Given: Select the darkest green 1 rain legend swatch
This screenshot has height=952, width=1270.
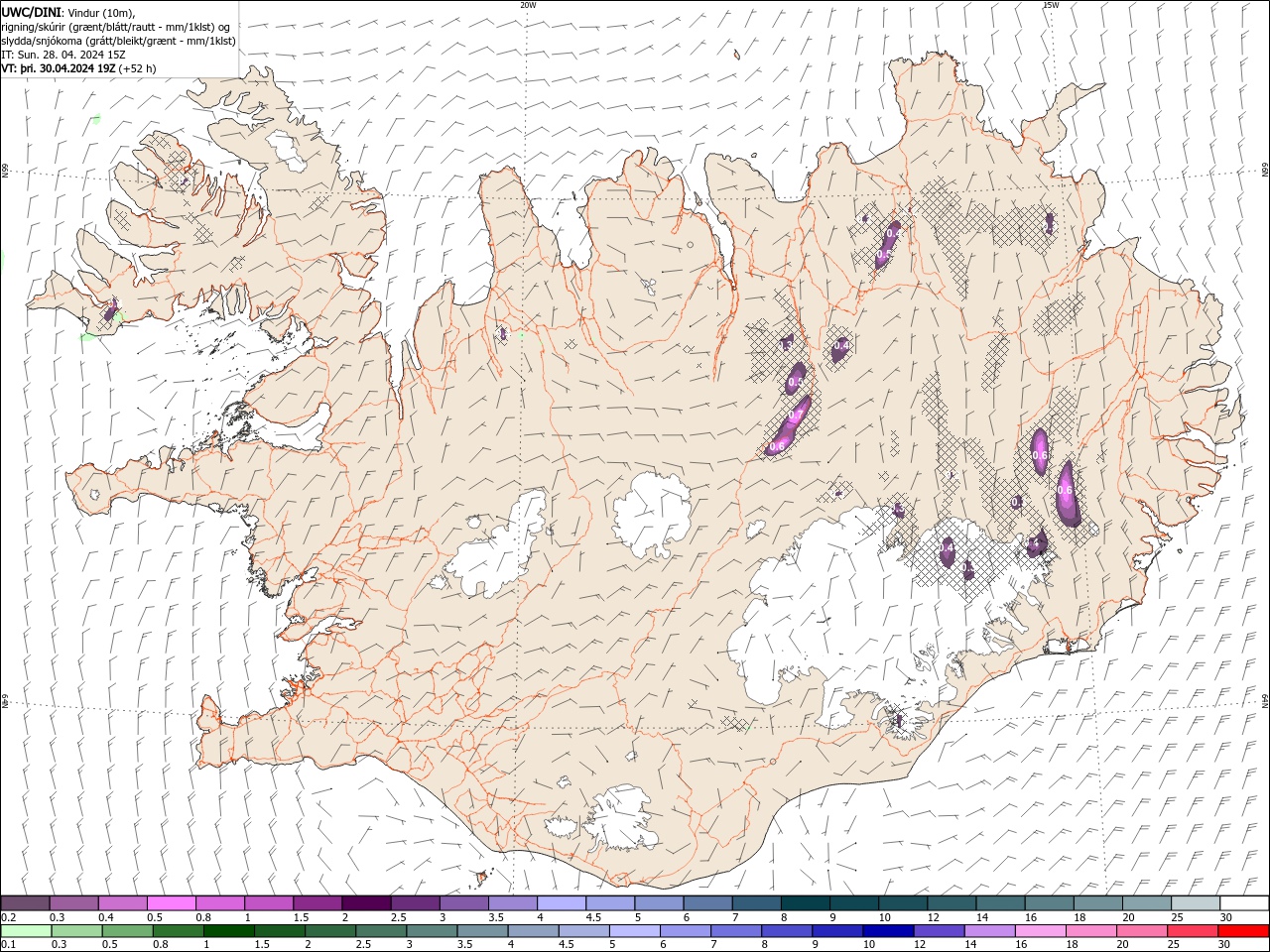Looking at the screenshot, I should [229, 931].
